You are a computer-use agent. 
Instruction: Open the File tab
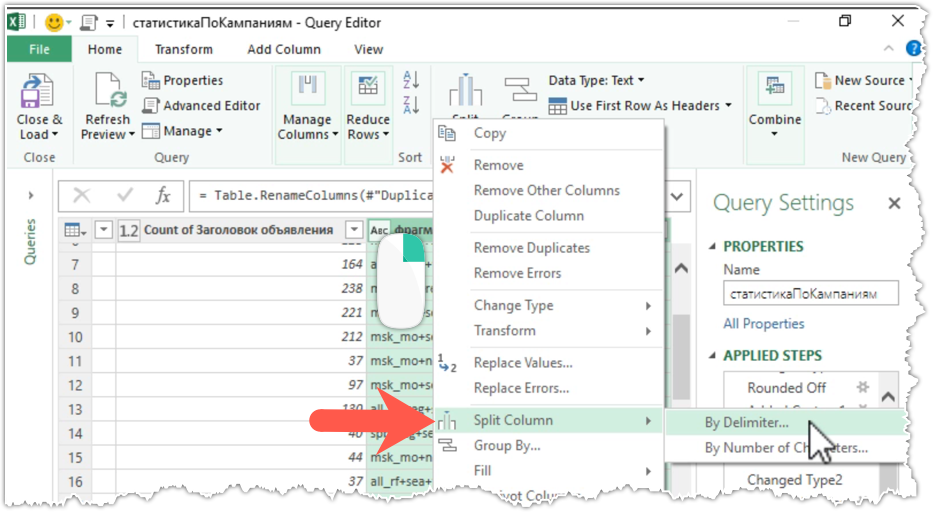coord(39,49)
